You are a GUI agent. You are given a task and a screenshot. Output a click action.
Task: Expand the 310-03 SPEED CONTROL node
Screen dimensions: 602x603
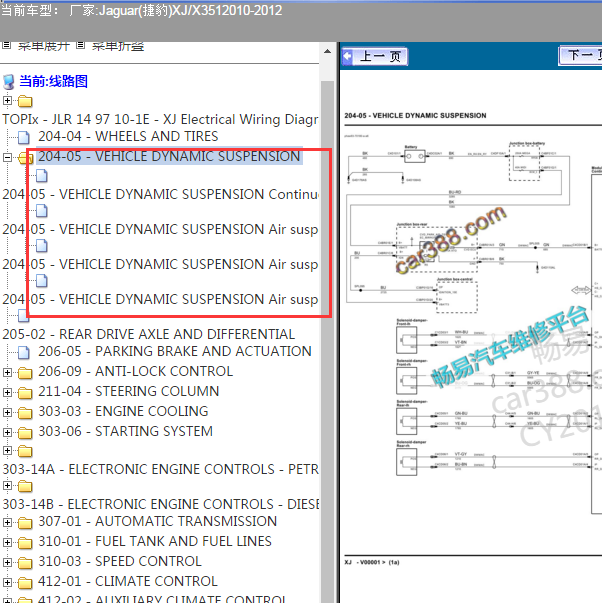click(x=7, y=562)
